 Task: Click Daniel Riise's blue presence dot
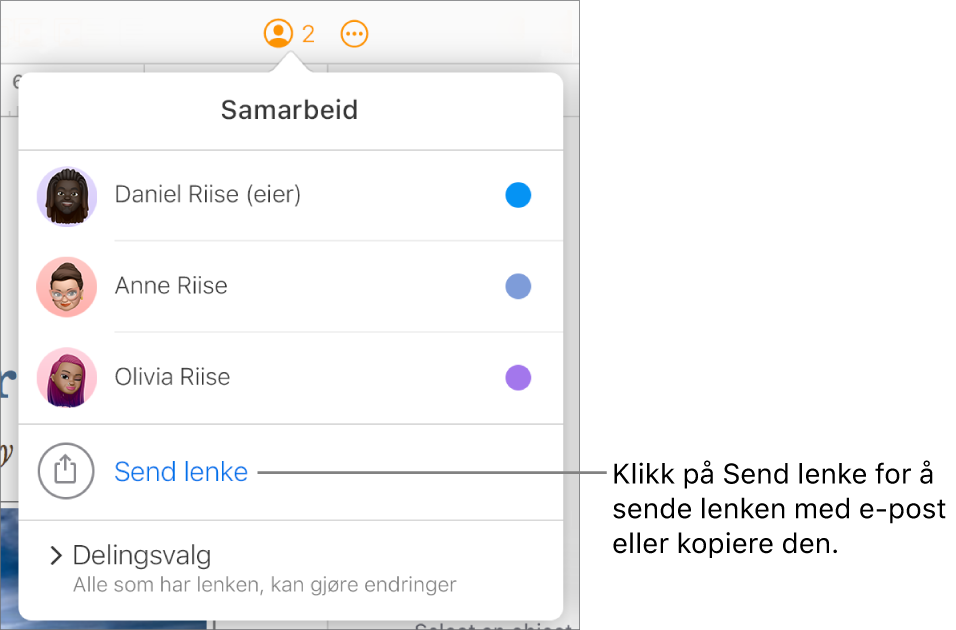(x=518, y=196)
